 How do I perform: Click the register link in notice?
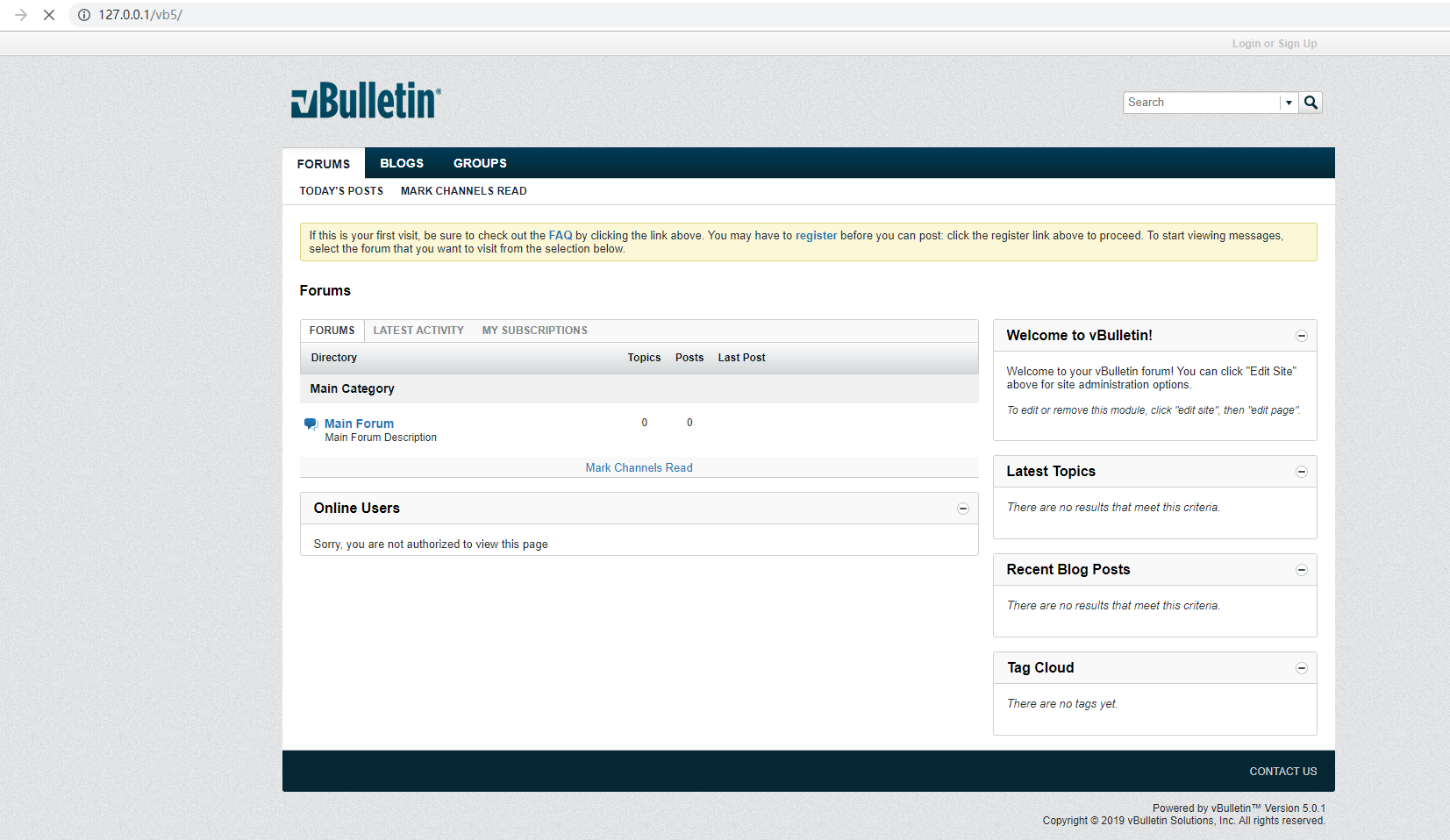pyautogui.click(x=816, y=236)
